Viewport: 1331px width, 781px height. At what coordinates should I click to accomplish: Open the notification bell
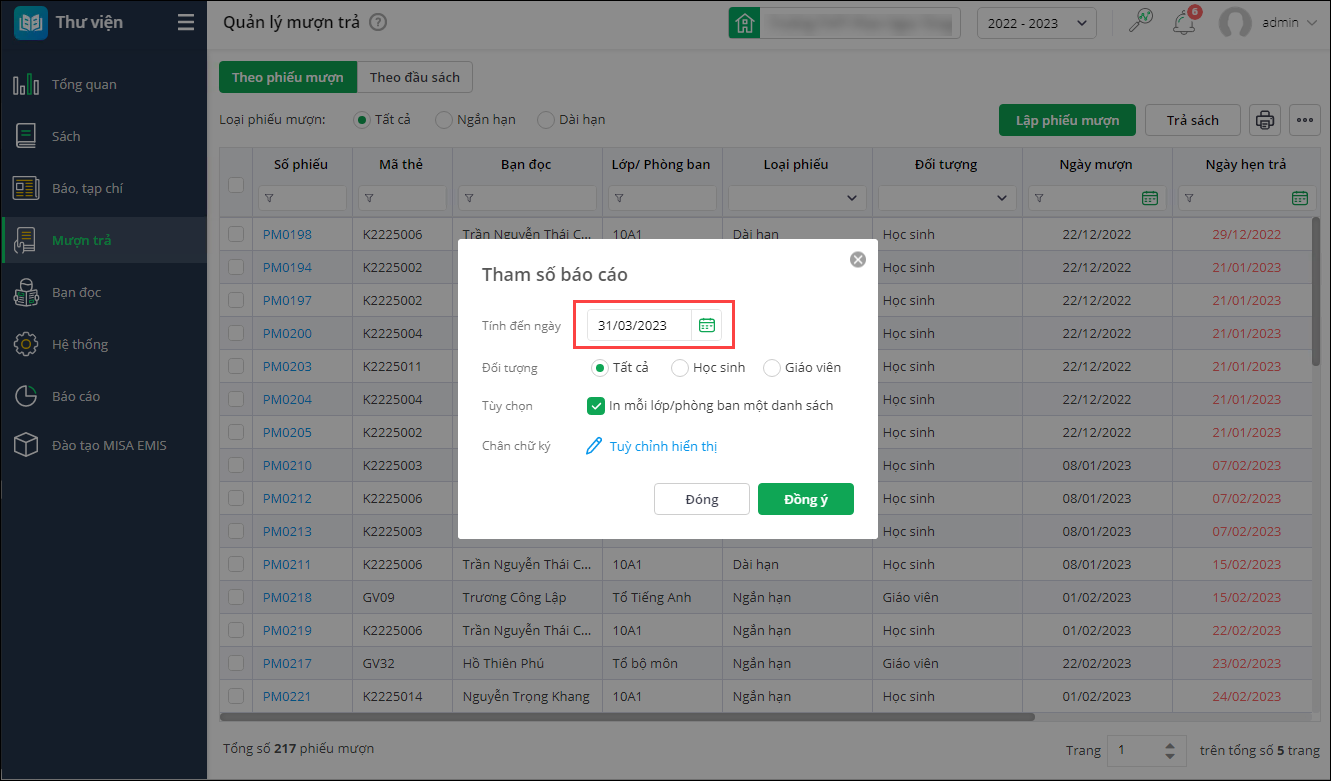1184,22
